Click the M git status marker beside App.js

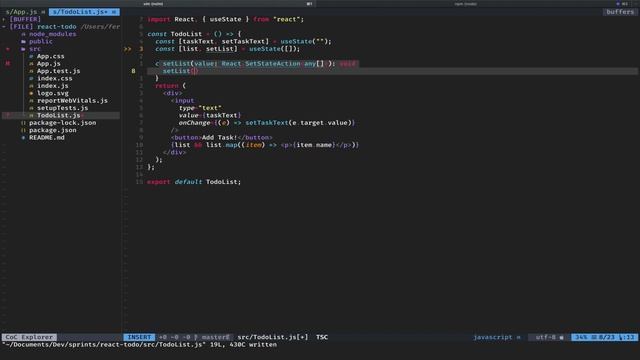pos(7,63)
